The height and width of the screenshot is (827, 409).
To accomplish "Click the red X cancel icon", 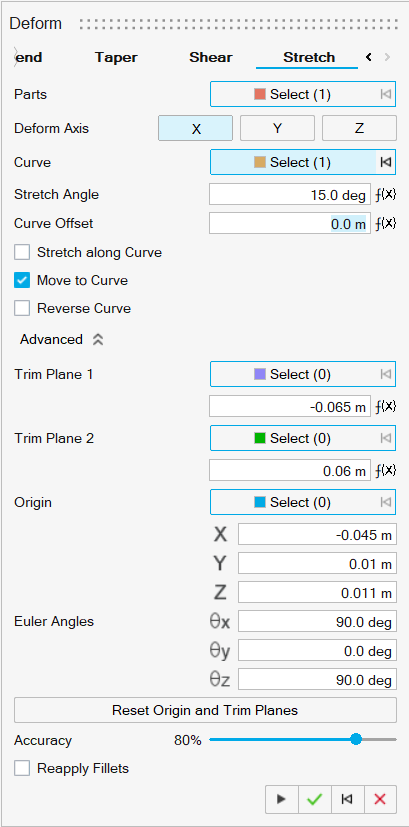I will click(x=380, y=799).
